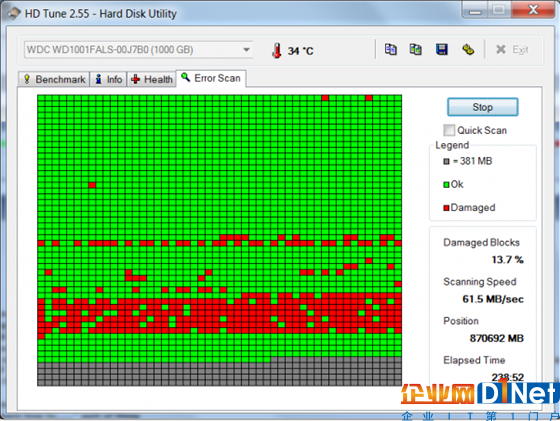Expand the drive selection dropdown arrow

246,50
